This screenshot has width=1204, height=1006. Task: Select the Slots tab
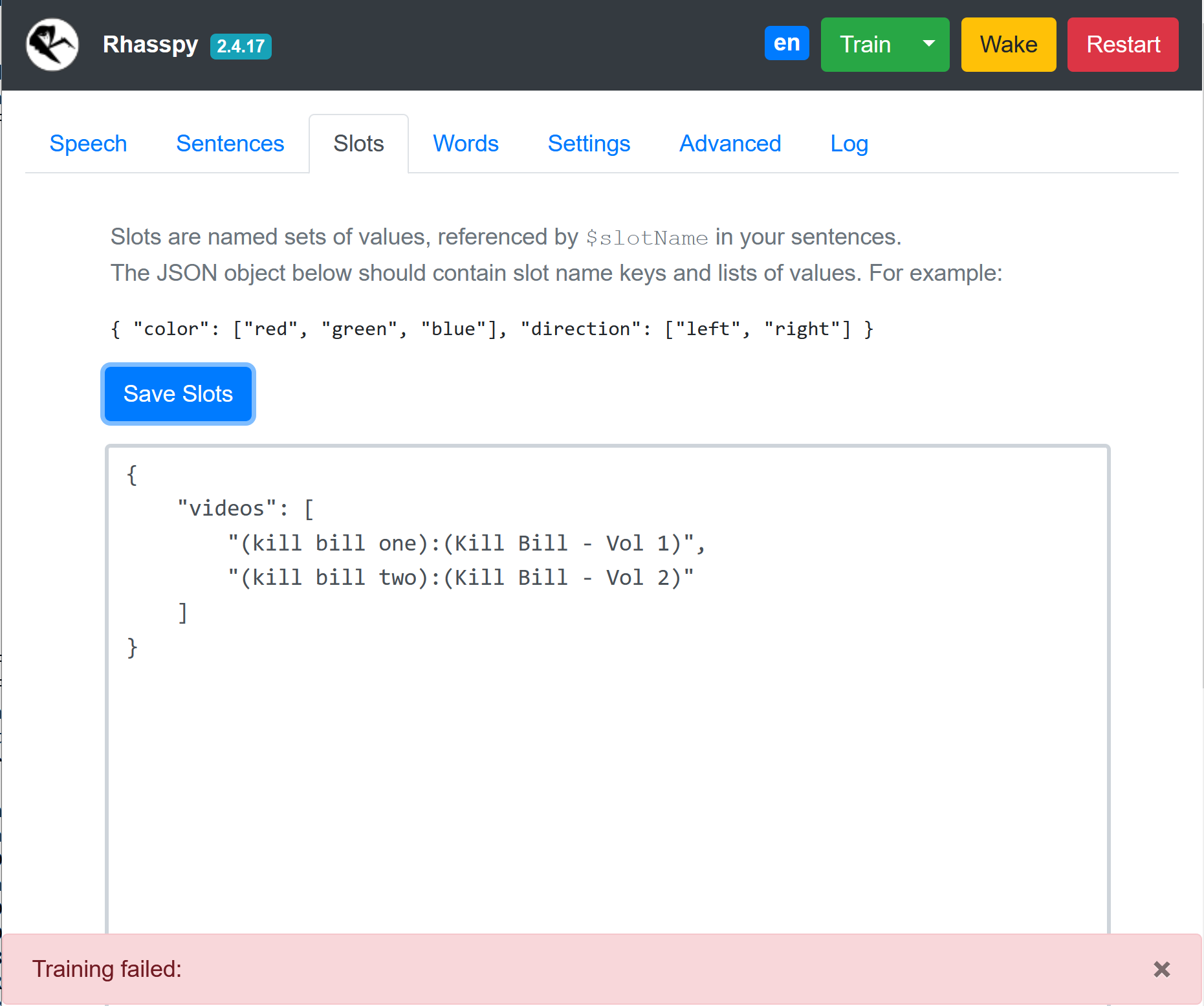pos(358,144)
